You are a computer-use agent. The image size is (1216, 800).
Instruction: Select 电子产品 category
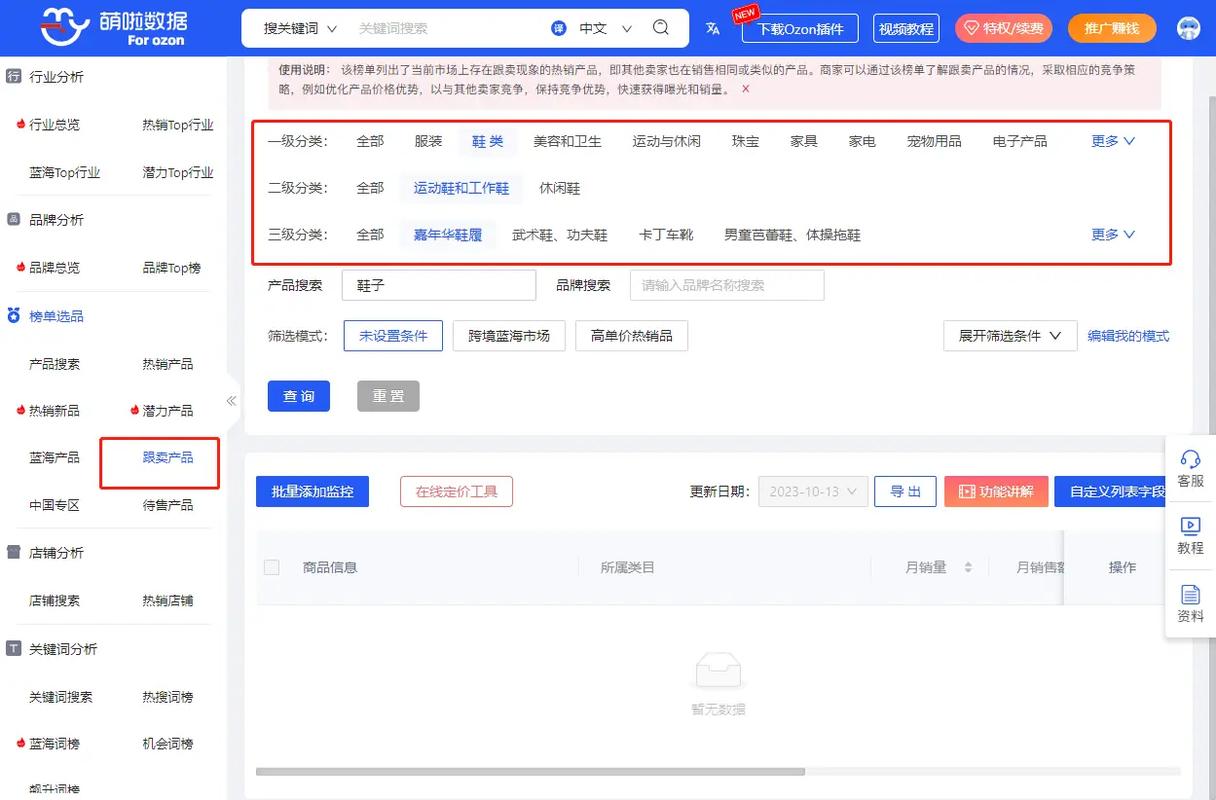pyautogui.click(x=1020, y=141)
